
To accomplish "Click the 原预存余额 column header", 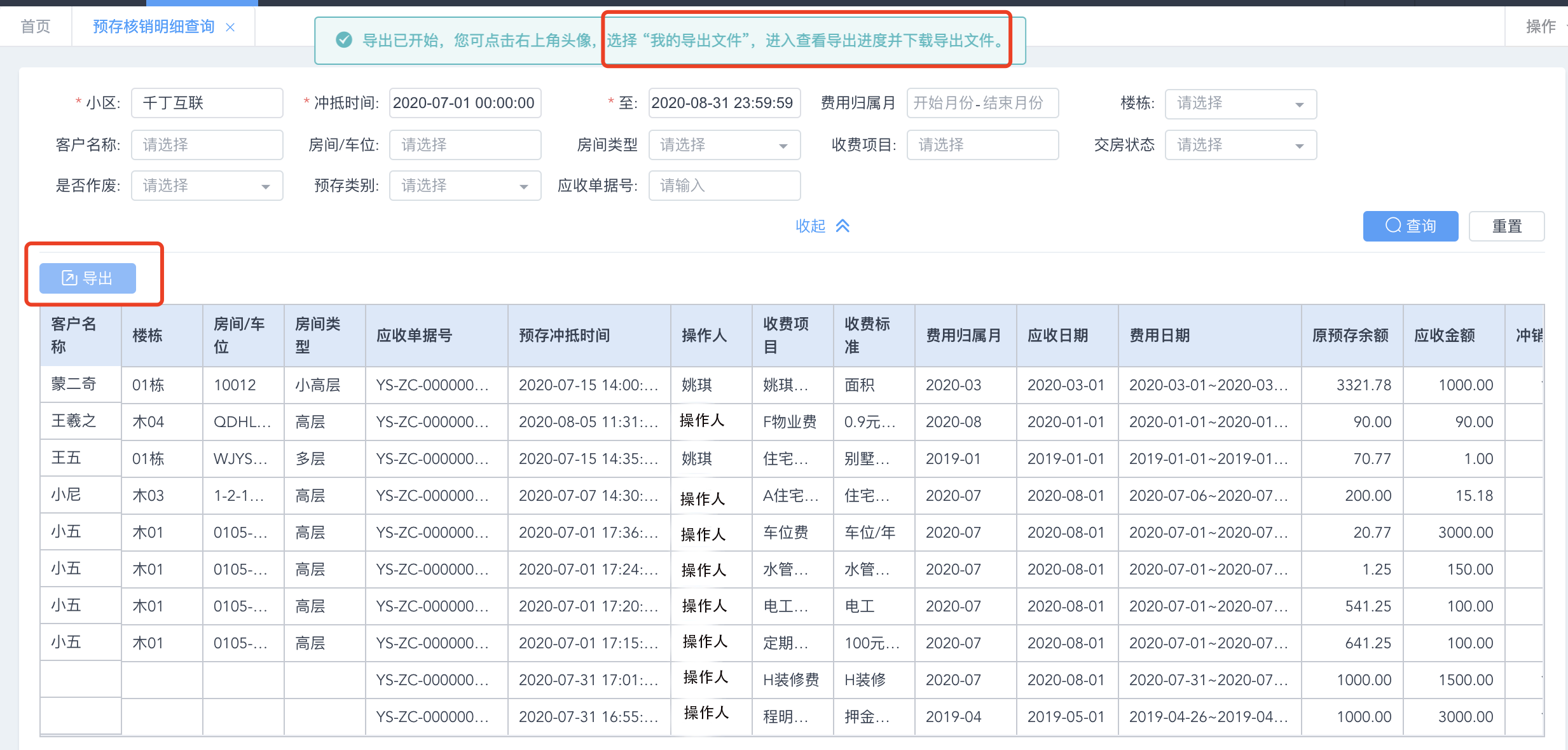I will [x=1352, y=336].
